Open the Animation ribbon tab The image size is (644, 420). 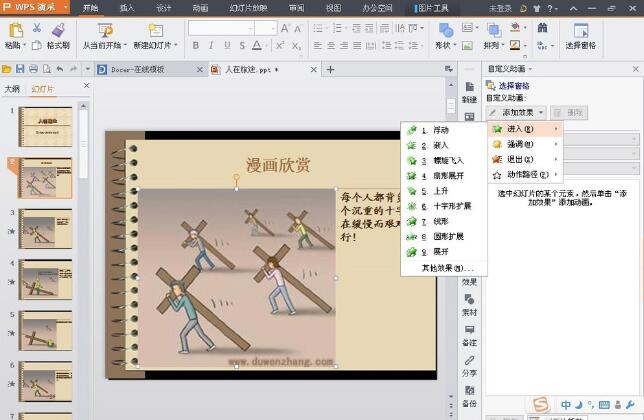[x=200, y=8]
